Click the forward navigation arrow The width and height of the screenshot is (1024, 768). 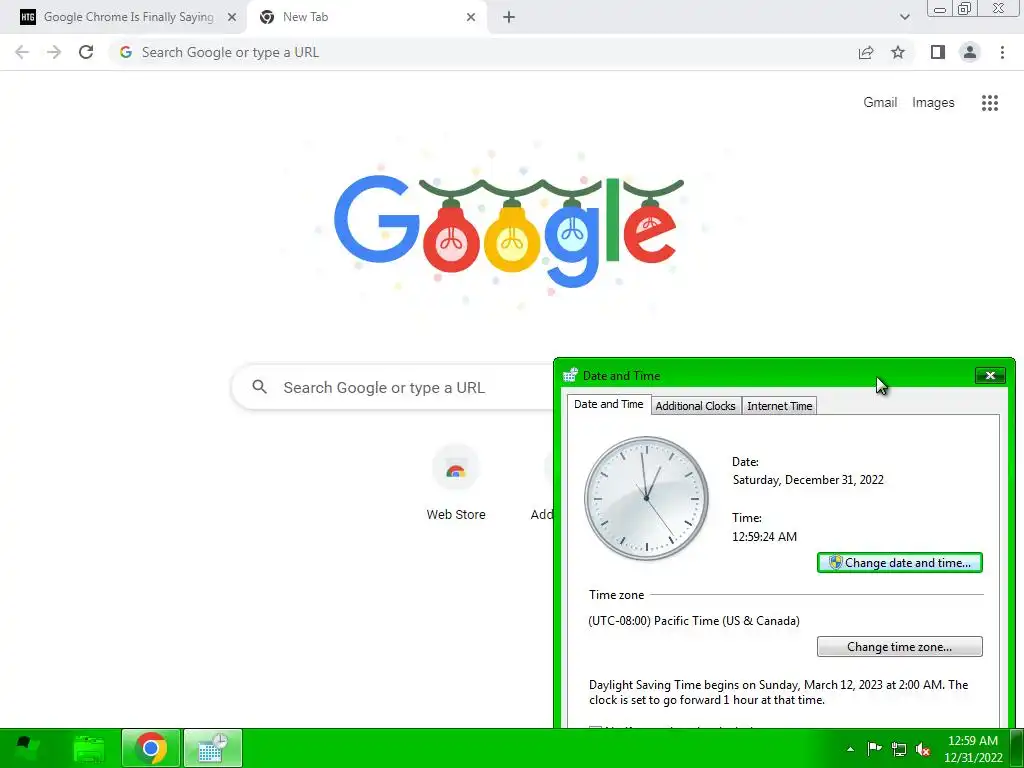[x=54, y=52]
